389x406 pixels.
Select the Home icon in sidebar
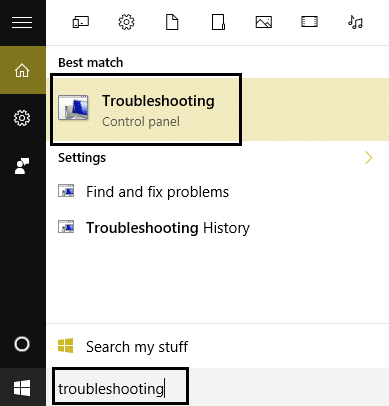click(x=22, y=70)
